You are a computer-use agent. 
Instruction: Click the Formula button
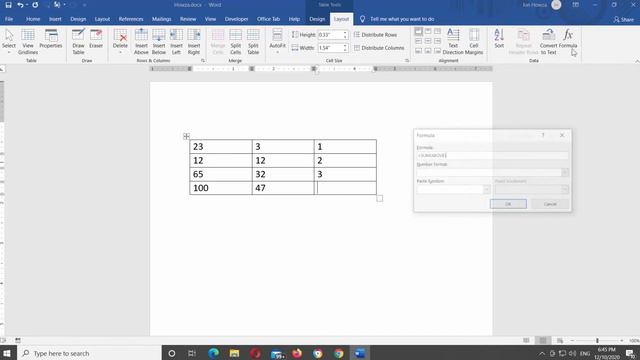[568, 39]
